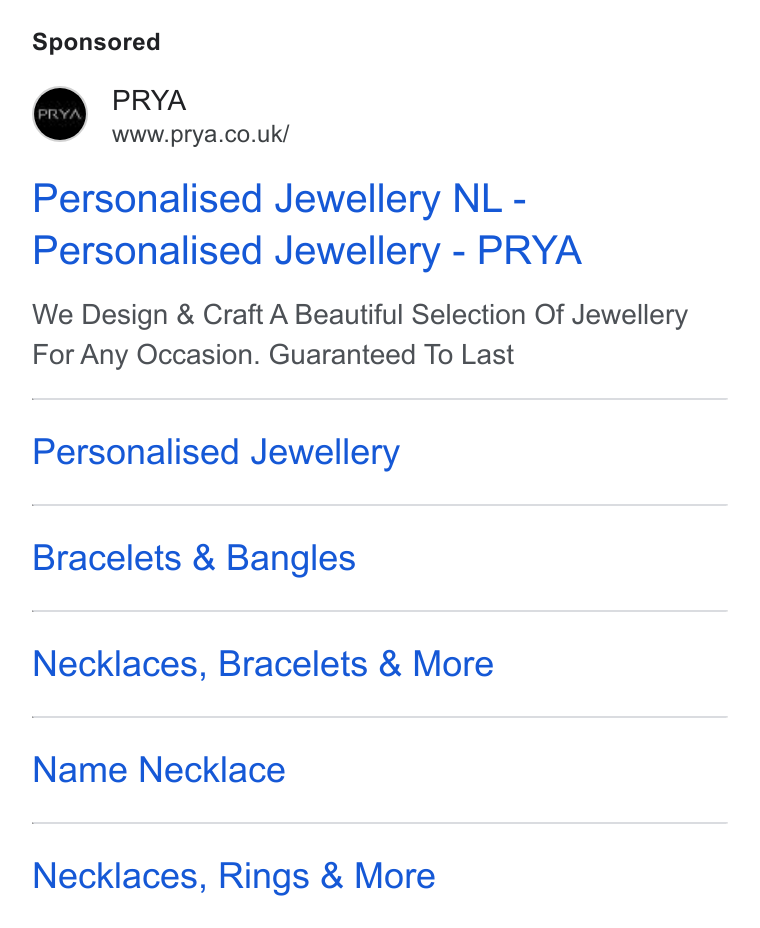
Task: Click the ad description about Design & Craft
Action: tap(360, 334)
